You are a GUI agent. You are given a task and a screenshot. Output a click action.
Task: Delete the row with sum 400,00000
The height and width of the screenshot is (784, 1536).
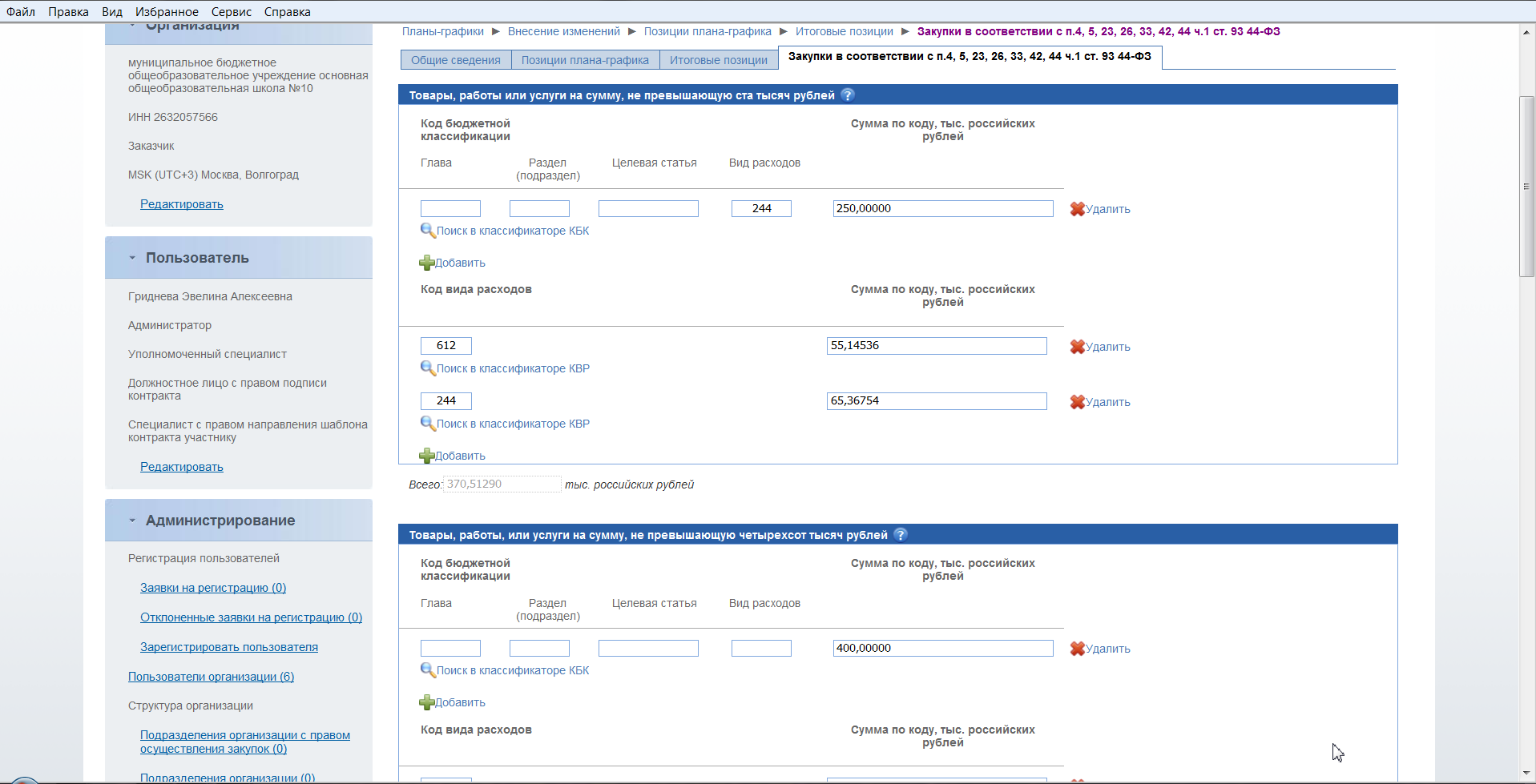click(x=1100, y=649)
